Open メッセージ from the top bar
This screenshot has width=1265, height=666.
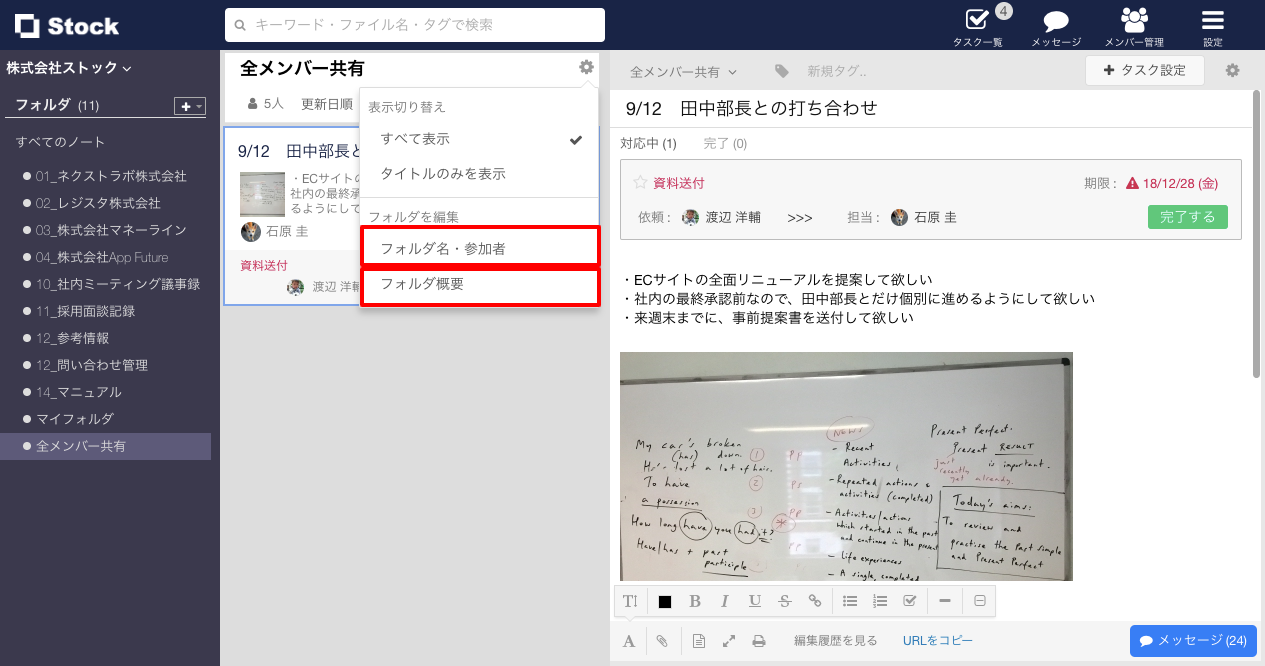(x=1056, y=25)
